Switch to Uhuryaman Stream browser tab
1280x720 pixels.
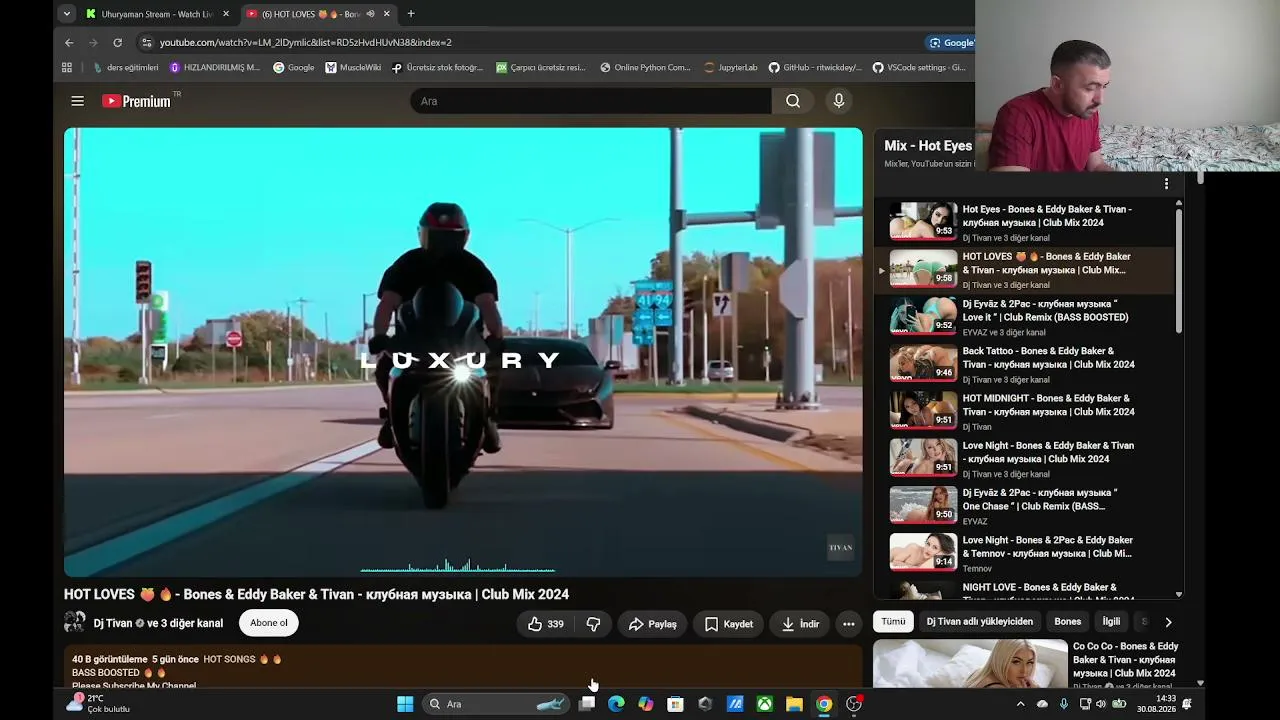[x=157, y=14]
